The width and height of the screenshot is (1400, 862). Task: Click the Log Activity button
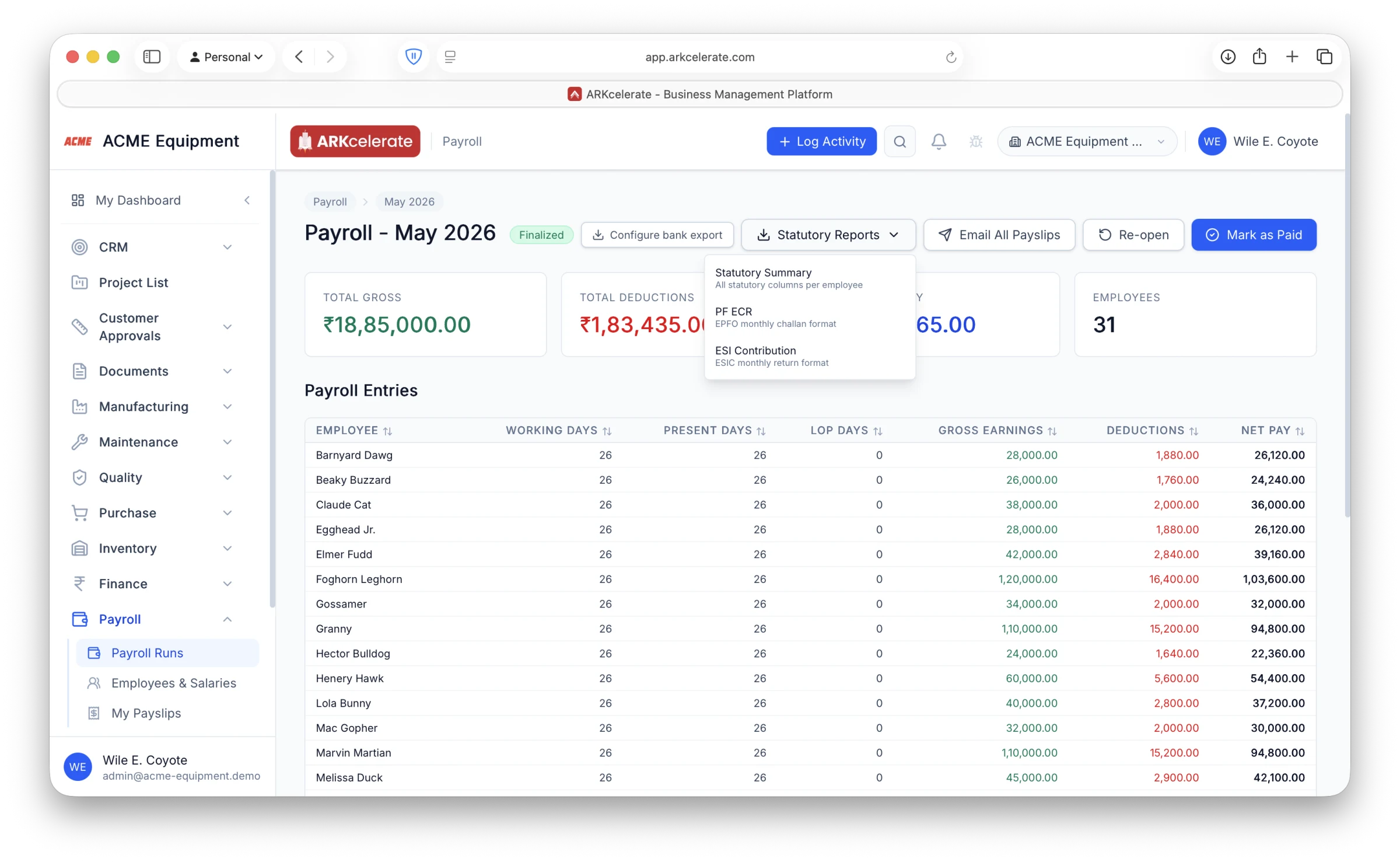821,141
